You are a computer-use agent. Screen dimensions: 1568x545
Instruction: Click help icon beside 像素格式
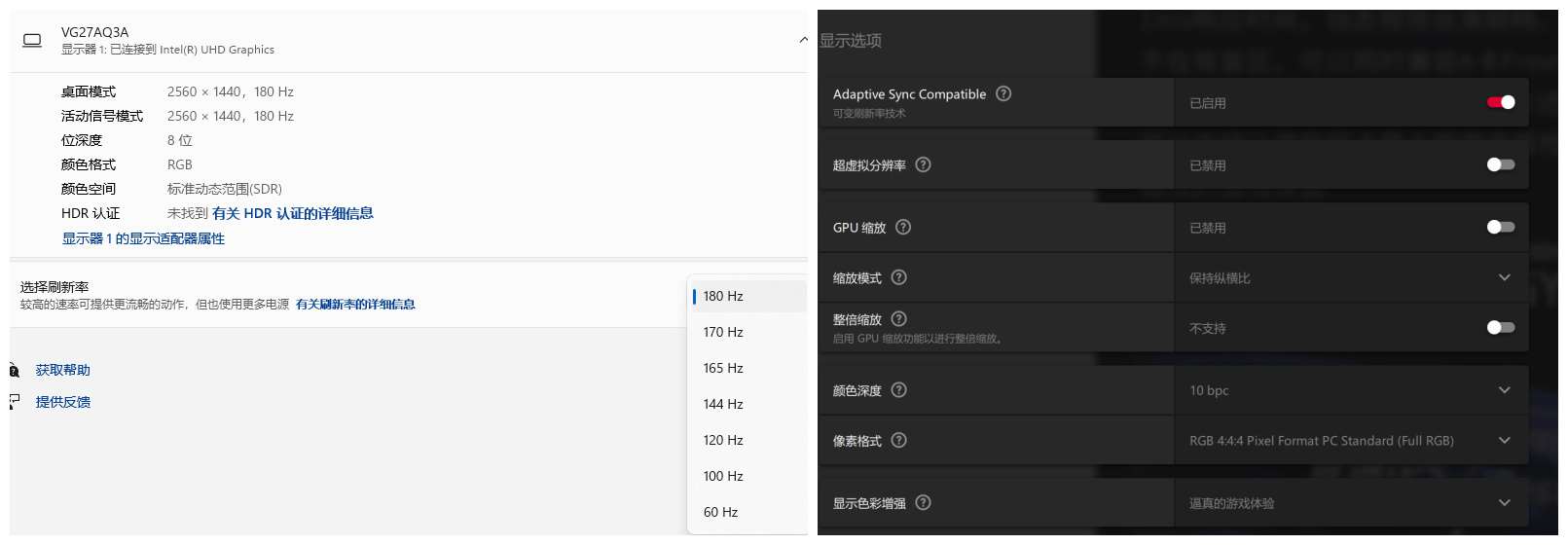[x=898, y=441]
